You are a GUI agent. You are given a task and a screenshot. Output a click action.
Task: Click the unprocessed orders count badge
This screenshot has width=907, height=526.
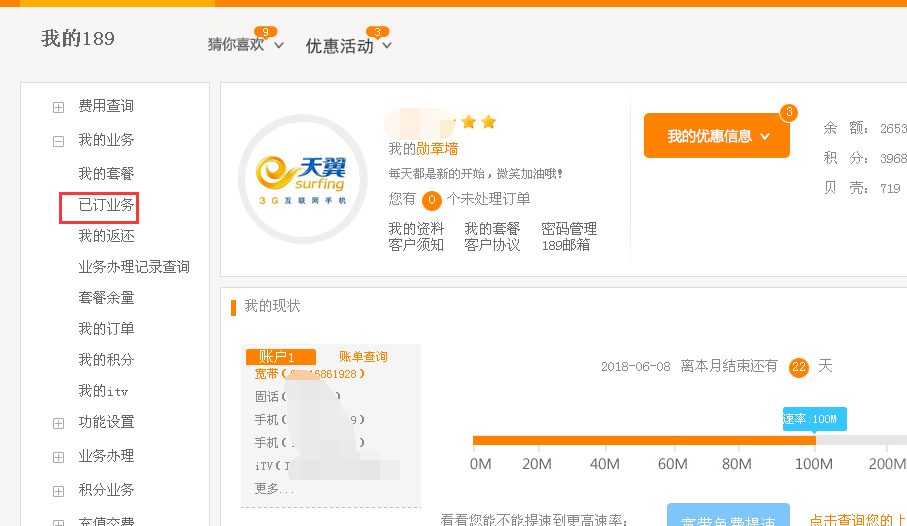pos(432,200)
